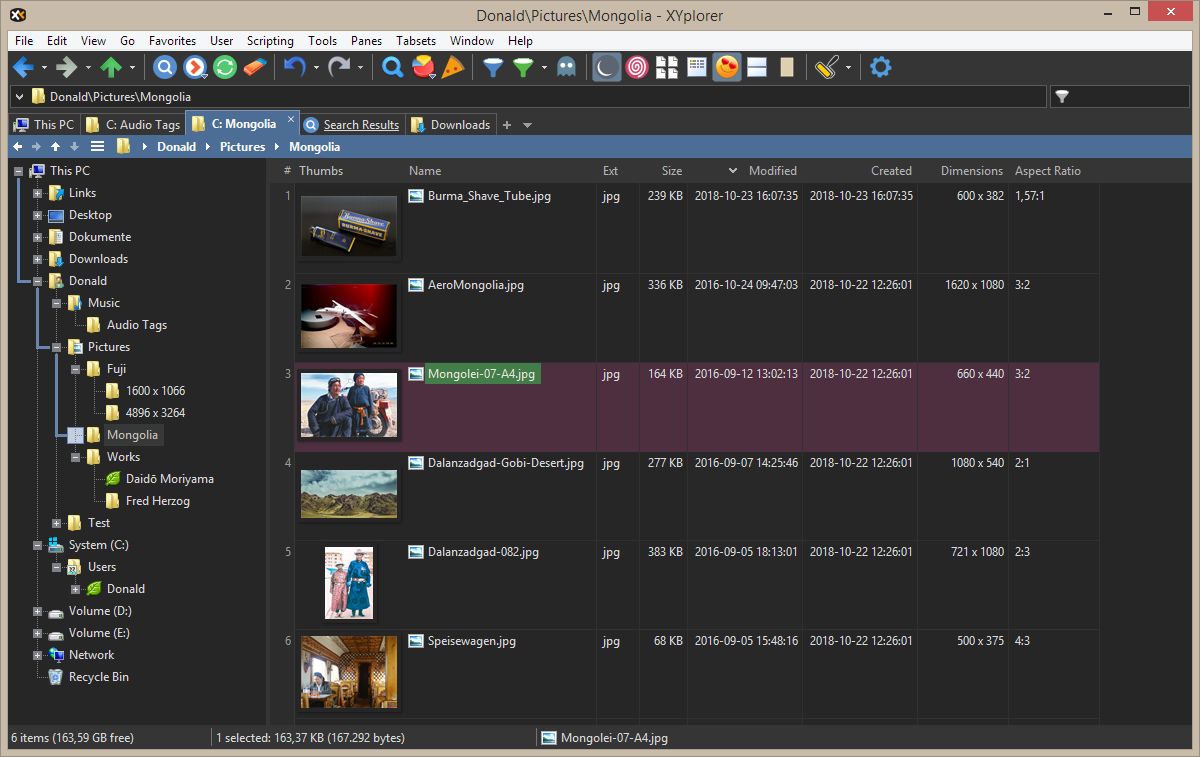Open the address bar dropdown arrow

click(x=20, y=97)
